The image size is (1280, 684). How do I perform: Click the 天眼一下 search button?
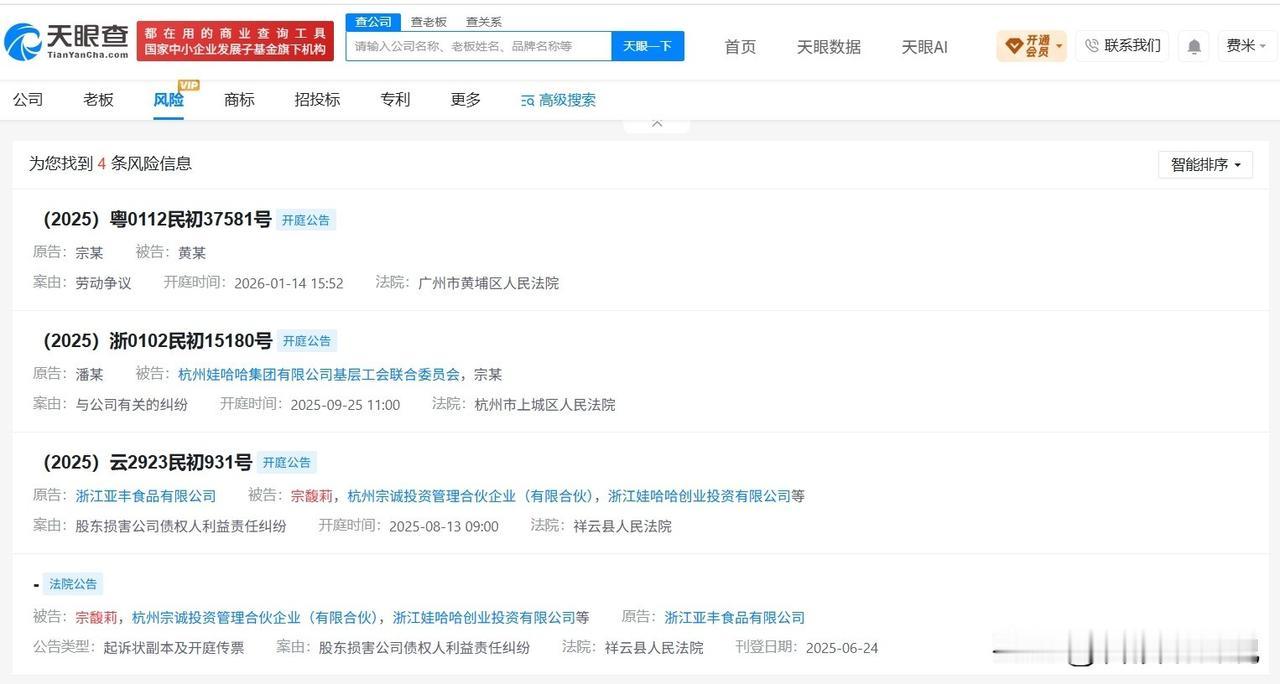648,46
